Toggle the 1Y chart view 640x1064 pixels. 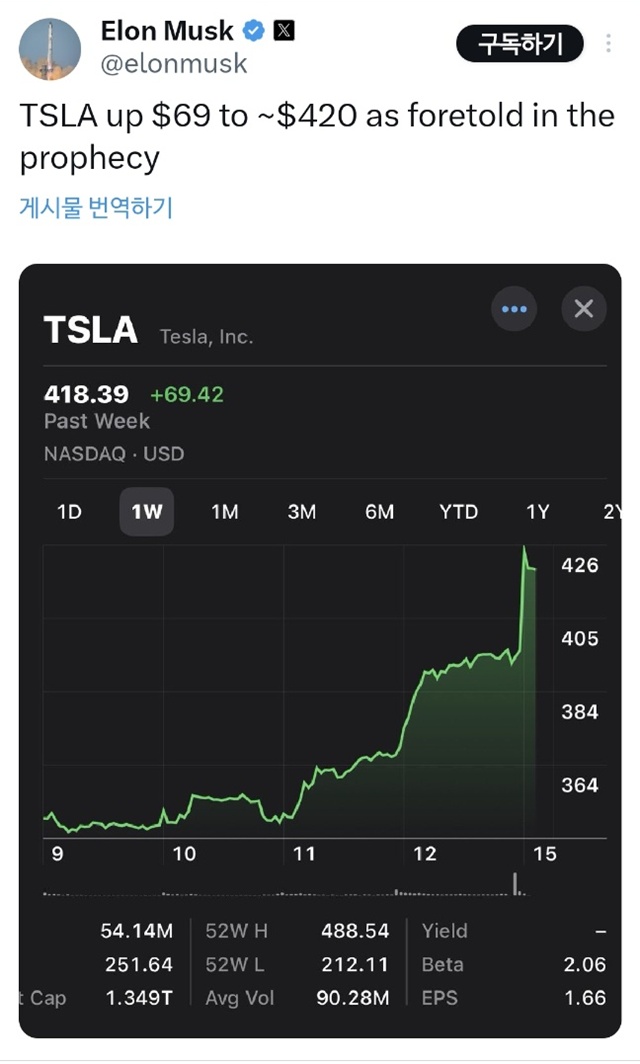pos(536,511)
